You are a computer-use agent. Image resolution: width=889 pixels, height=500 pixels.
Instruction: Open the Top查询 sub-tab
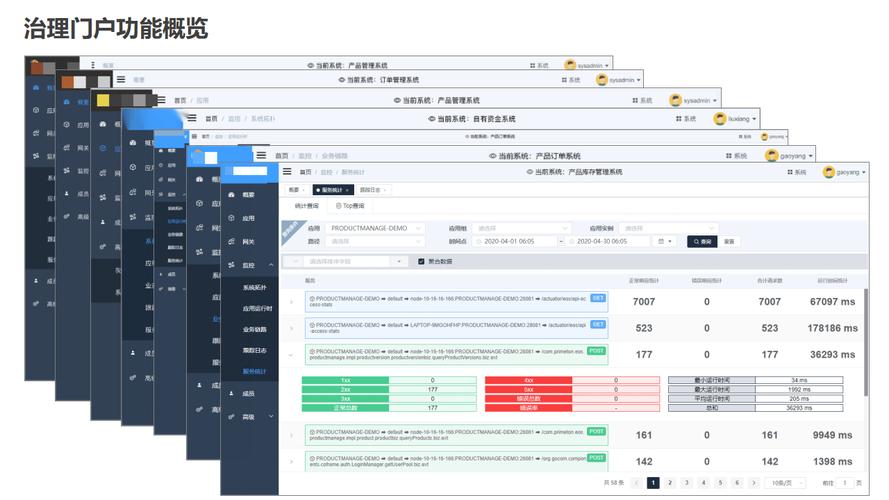[350, 206]
